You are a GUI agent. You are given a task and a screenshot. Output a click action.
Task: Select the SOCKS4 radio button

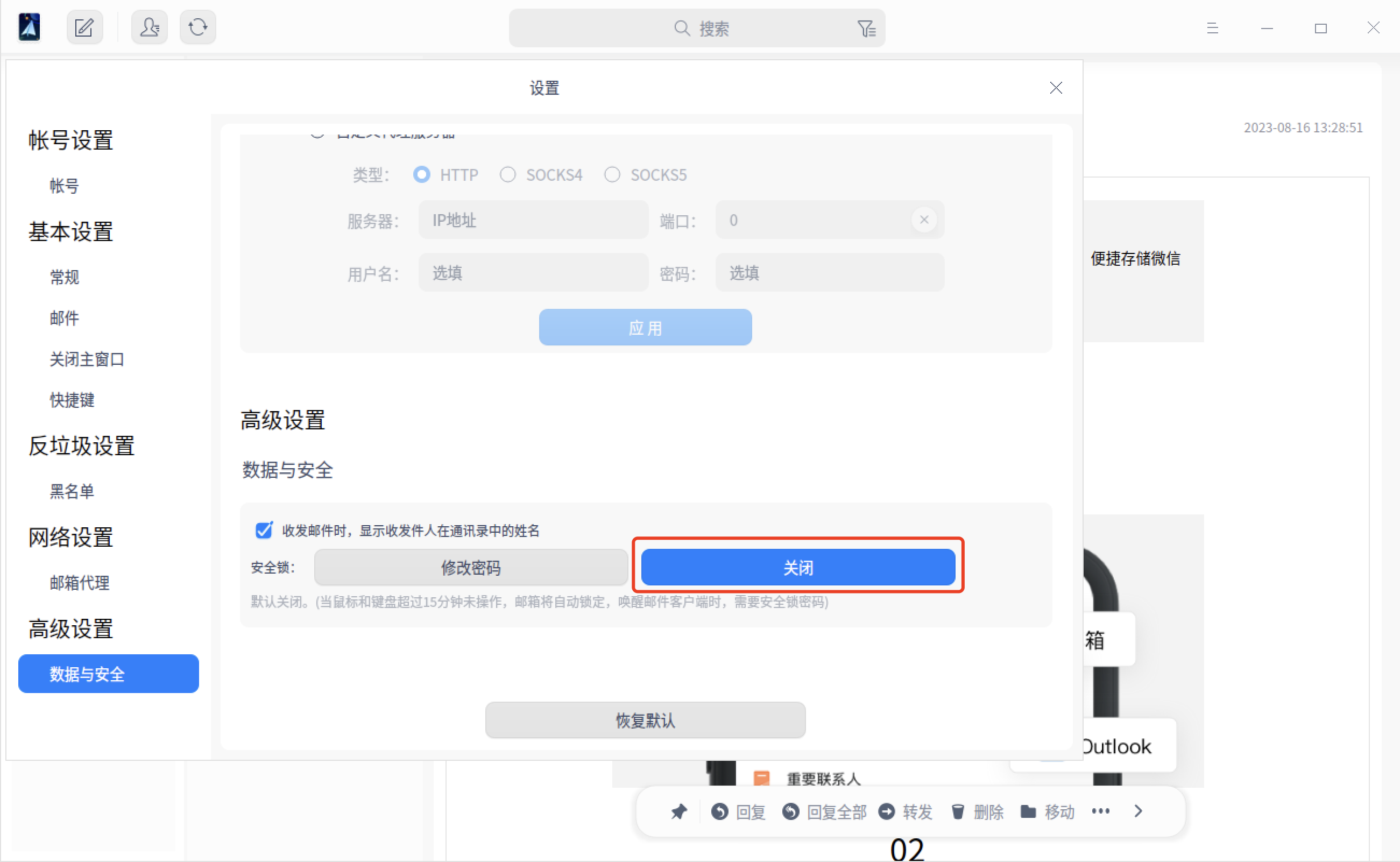pos(507,174)
